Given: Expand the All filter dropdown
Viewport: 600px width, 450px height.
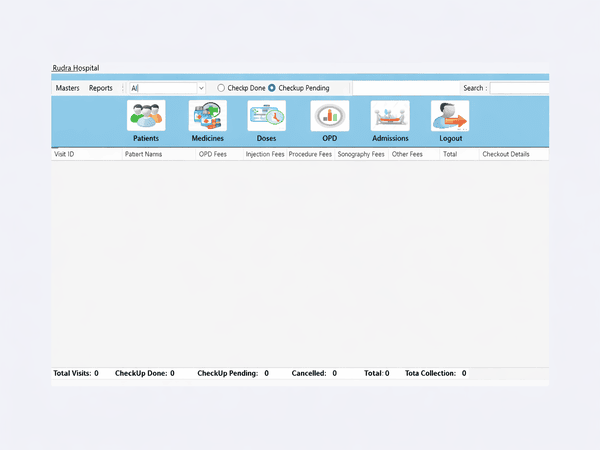Looking at the screenshot, I should pyautogui.click(x=201, y=88).
